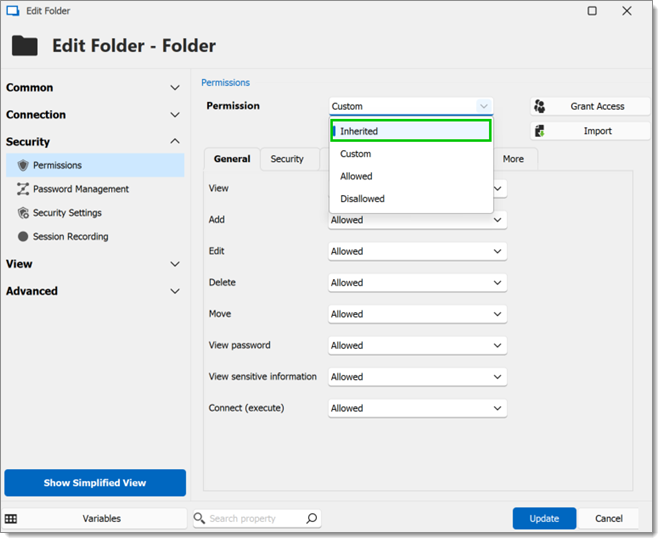Click the Import icon
This screenshot has height=543, width=663.
(540, 131)
